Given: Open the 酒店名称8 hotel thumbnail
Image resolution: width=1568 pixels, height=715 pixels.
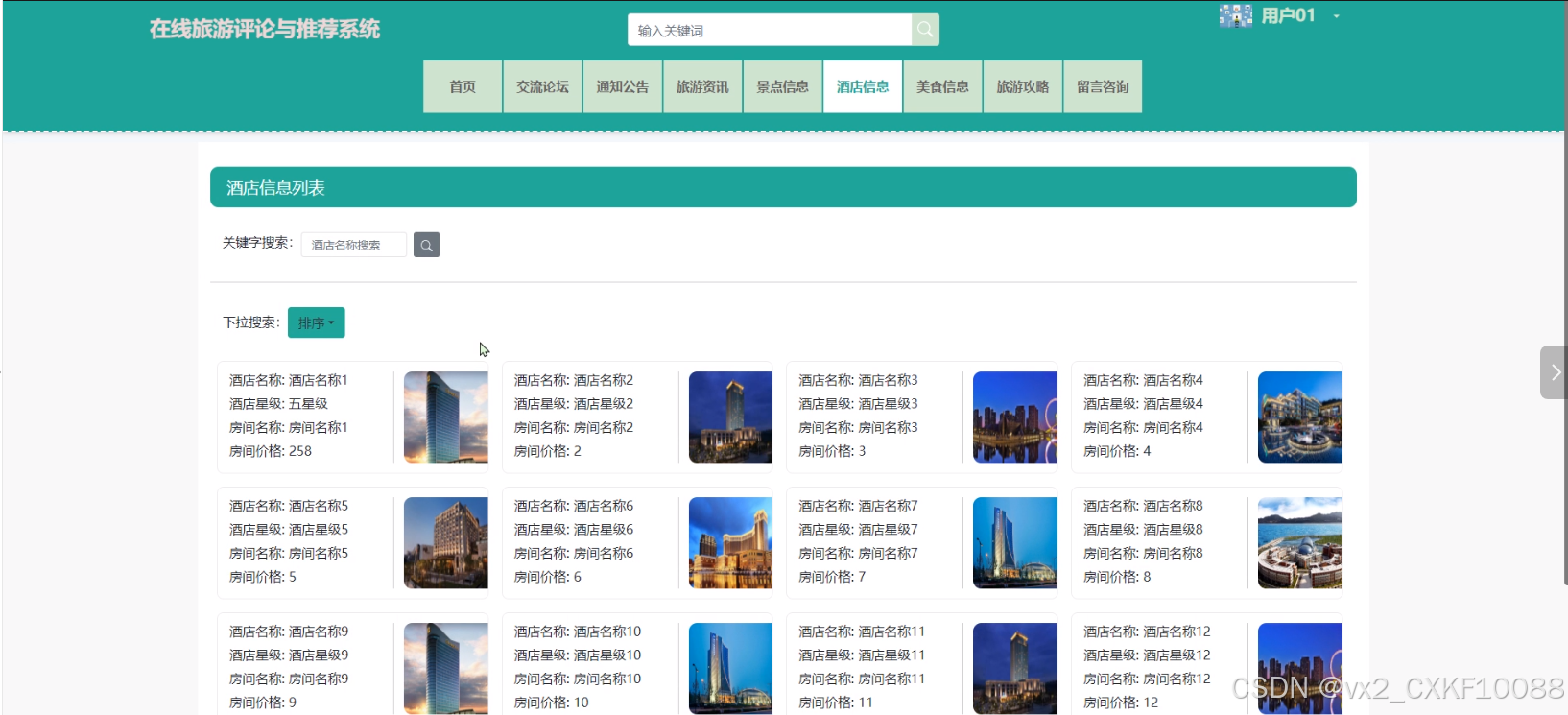Looking at the screenshot, I should (1300, 543).
